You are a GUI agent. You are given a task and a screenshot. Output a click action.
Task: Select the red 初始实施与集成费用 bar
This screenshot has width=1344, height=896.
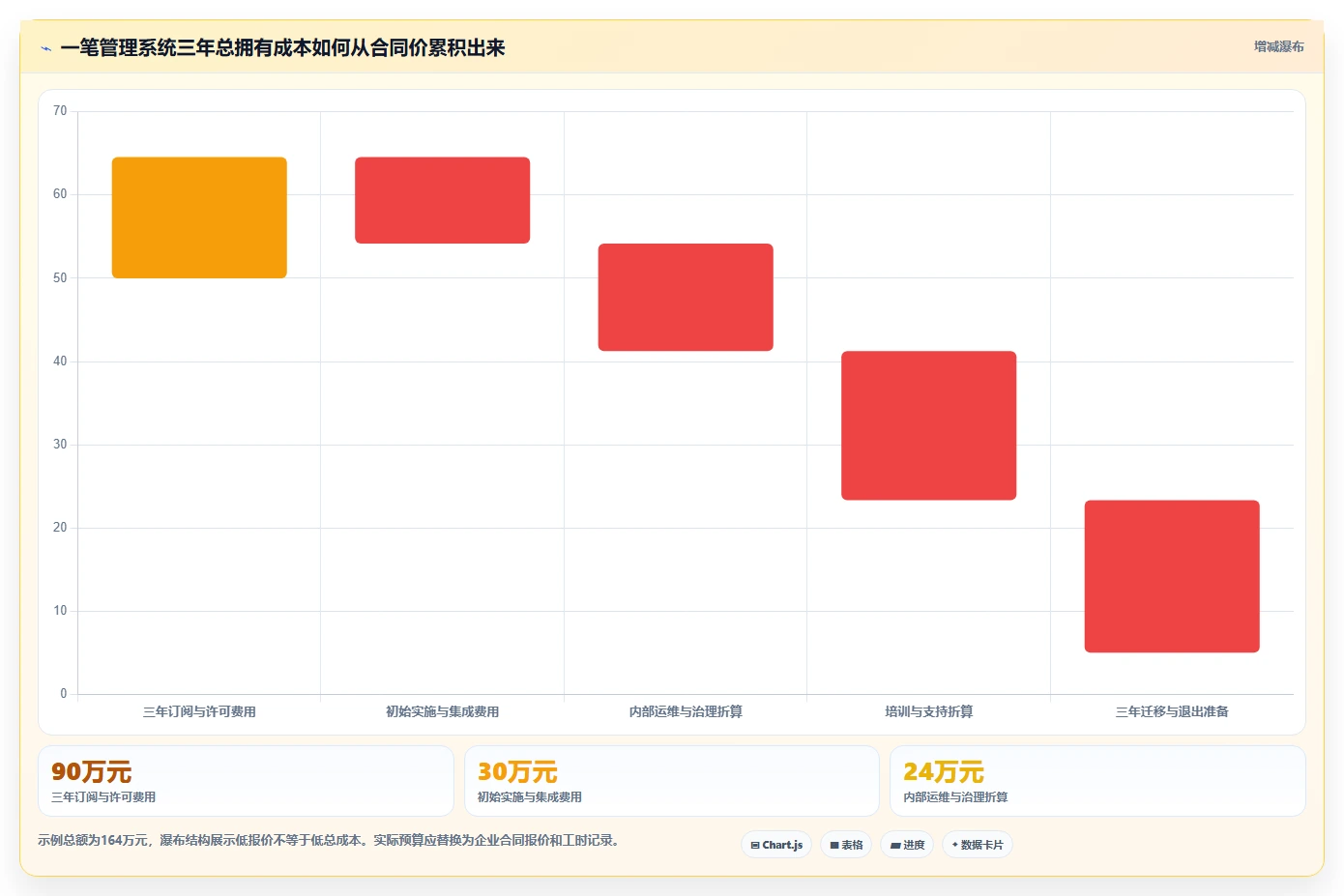442,200
